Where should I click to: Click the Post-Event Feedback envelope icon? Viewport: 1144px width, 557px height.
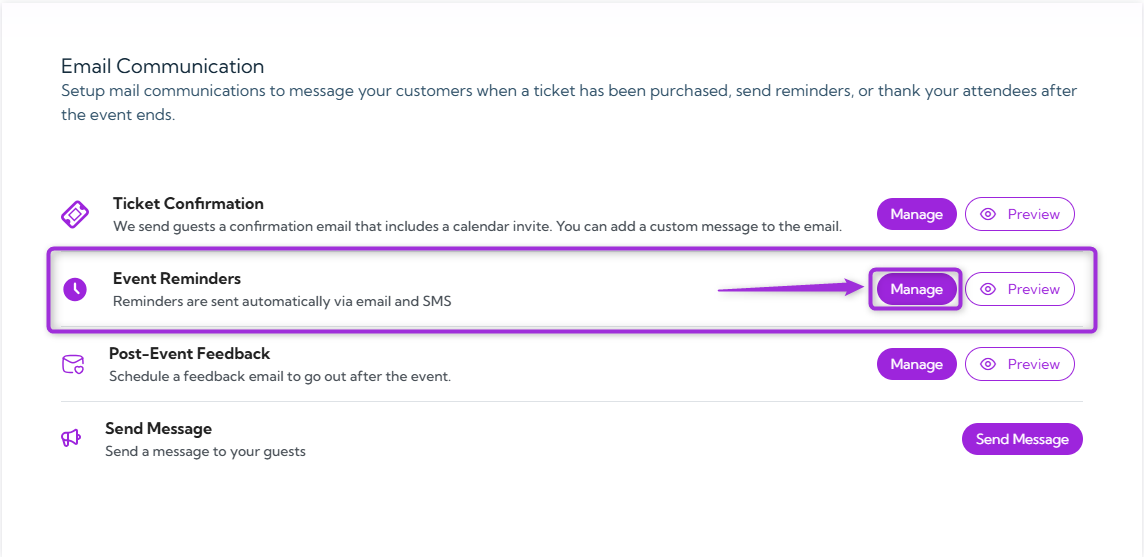[x=73, y=364]
